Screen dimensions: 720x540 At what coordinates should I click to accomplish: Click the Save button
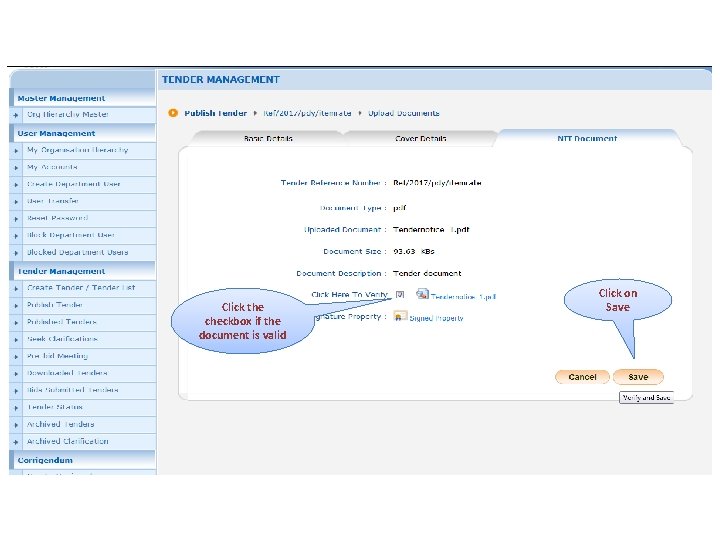point(638,377)
